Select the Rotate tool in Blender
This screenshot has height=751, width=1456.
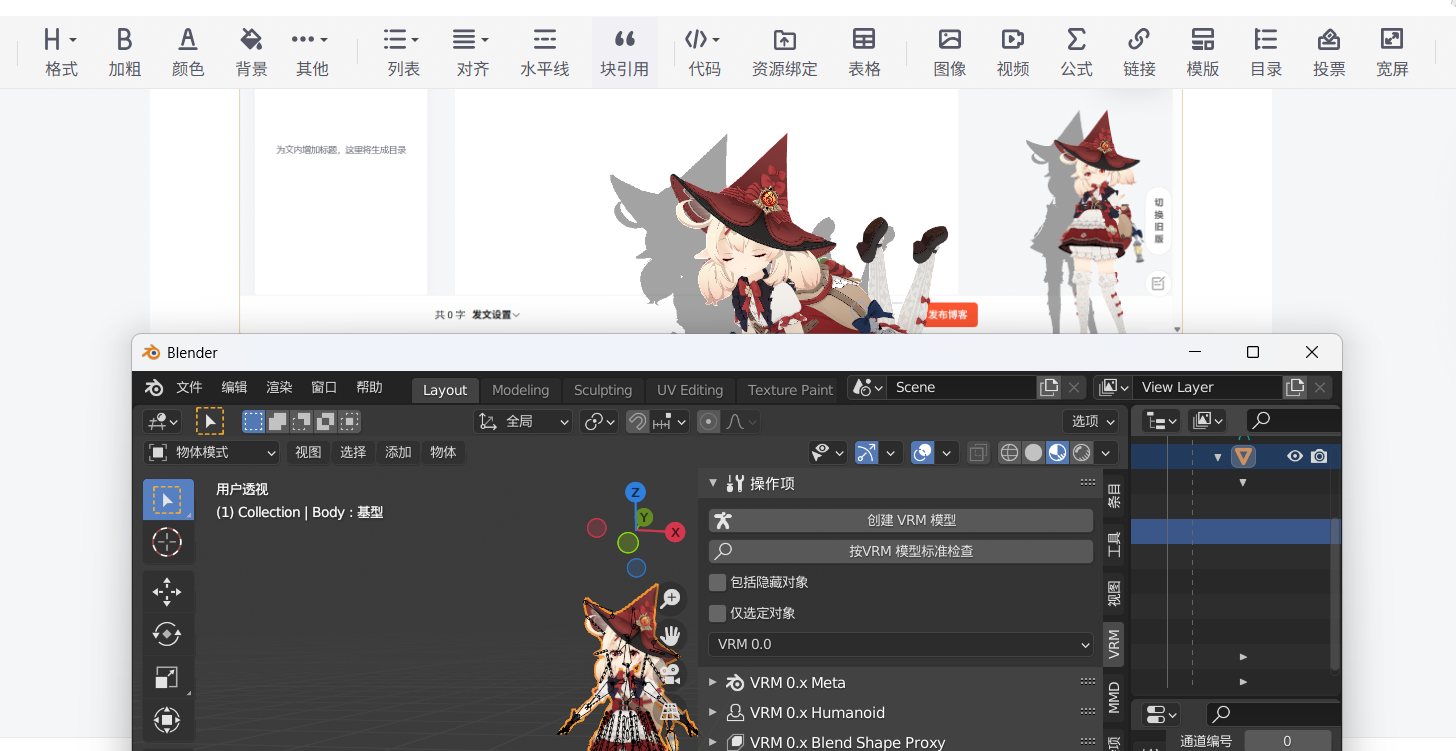[167, 634]
